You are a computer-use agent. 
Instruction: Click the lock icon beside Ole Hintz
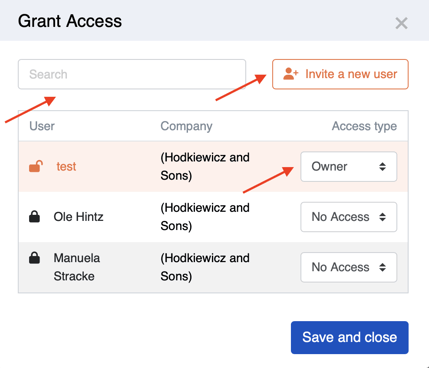[x=34, y=216]
